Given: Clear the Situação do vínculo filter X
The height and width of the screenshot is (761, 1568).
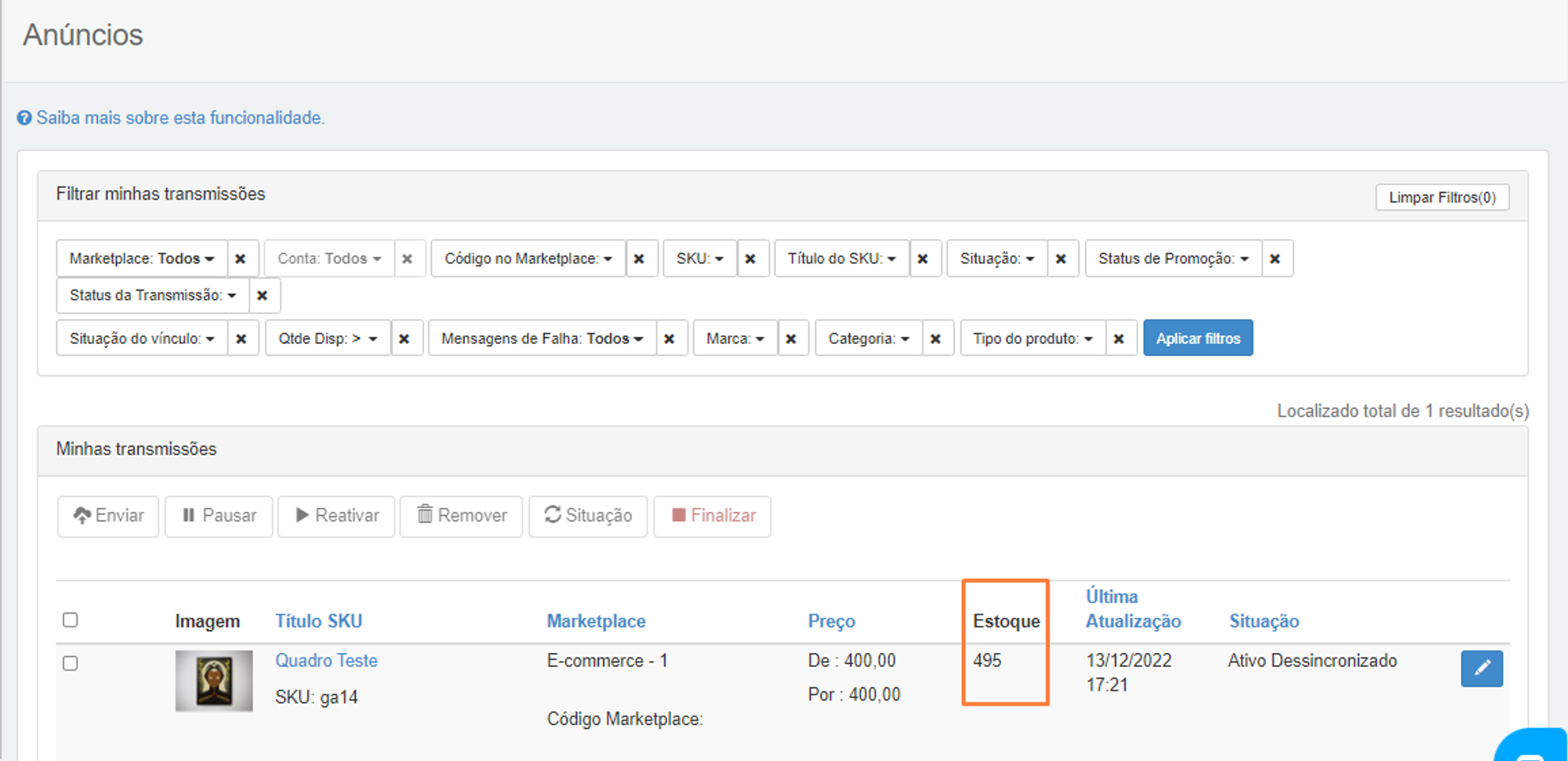Looking at the screenshot, I should (241, 339).
